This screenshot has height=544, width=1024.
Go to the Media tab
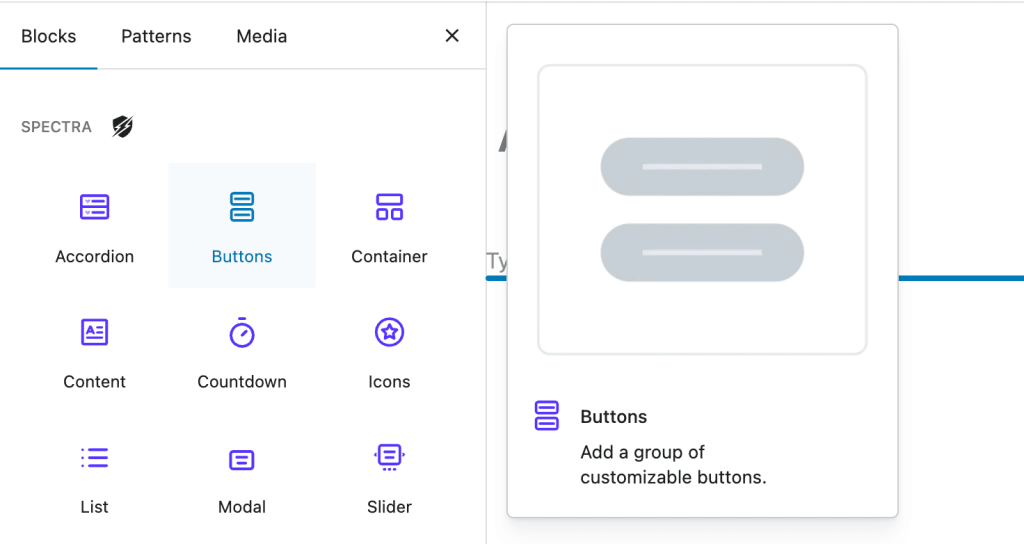[x=261, y=36]
